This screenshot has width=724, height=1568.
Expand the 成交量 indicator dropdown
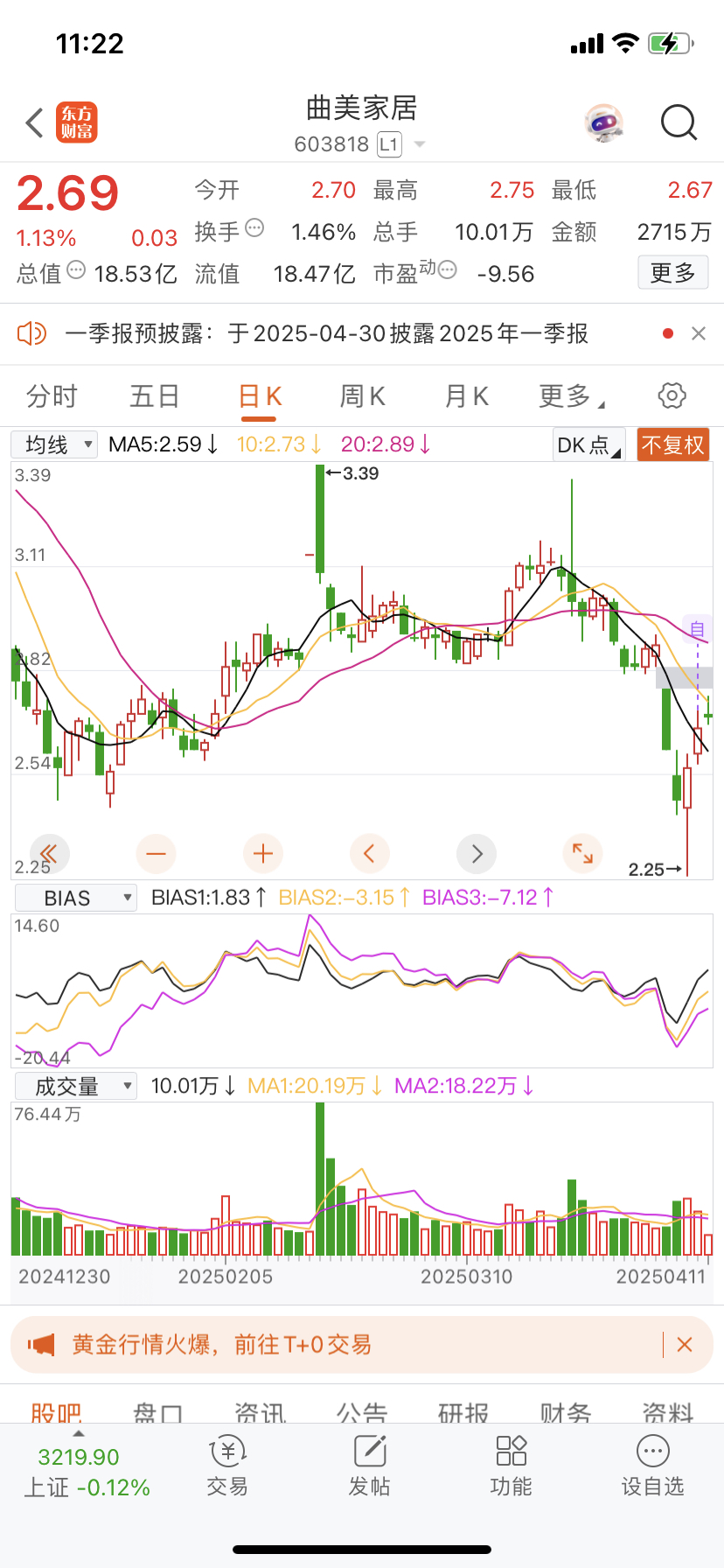(76, 1086)
